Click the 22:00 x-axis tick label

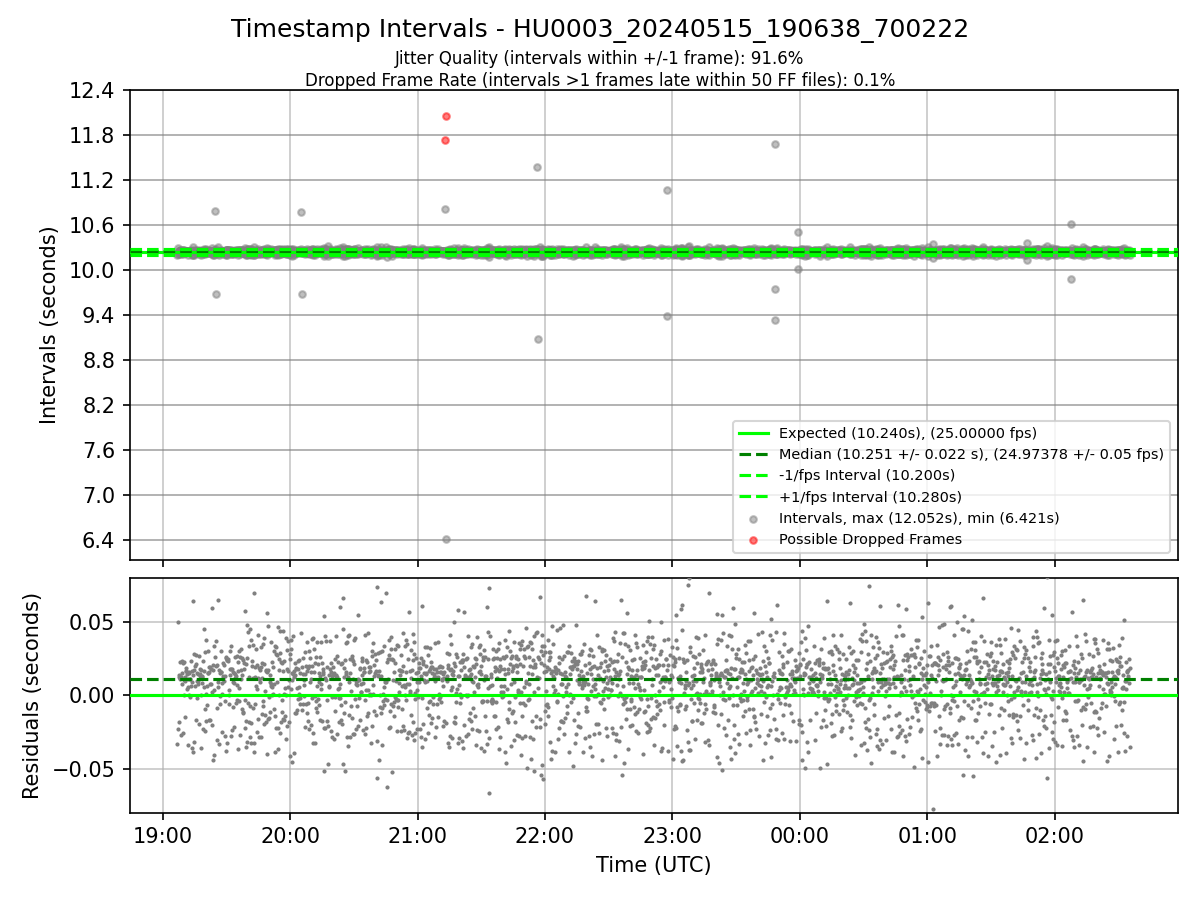pyautogui.click(x=544, y=835)
